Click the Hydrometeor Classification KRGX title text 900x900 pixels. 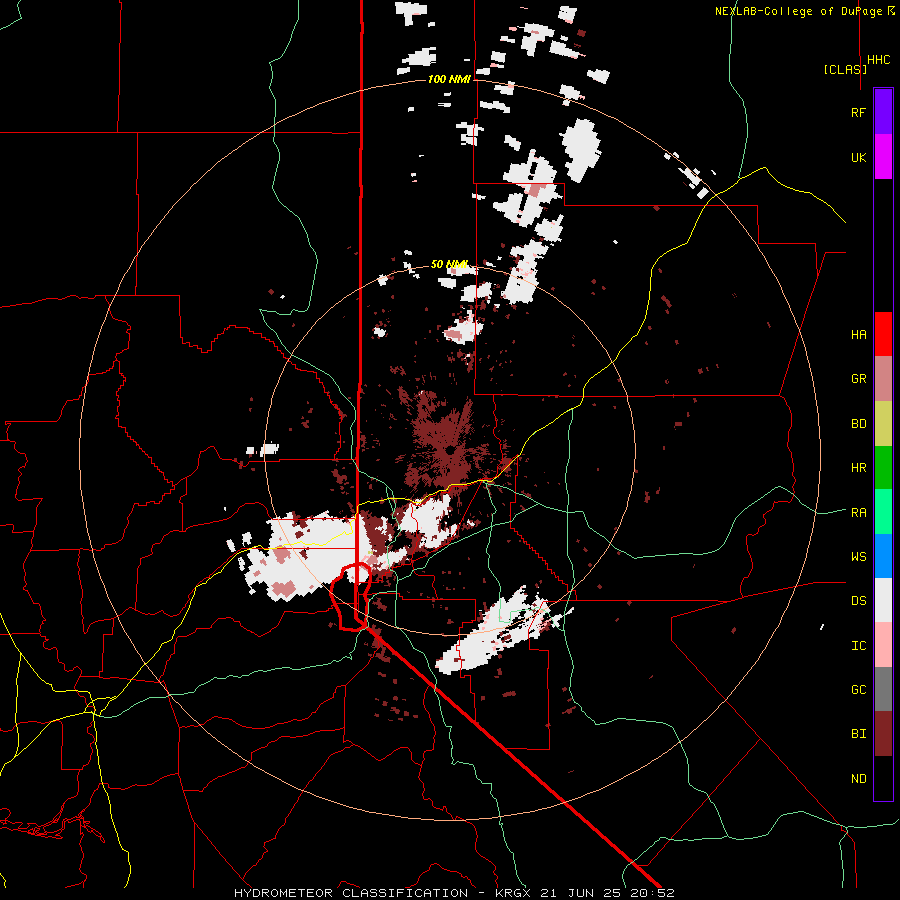pyautogui.click(x=454, y=893)
